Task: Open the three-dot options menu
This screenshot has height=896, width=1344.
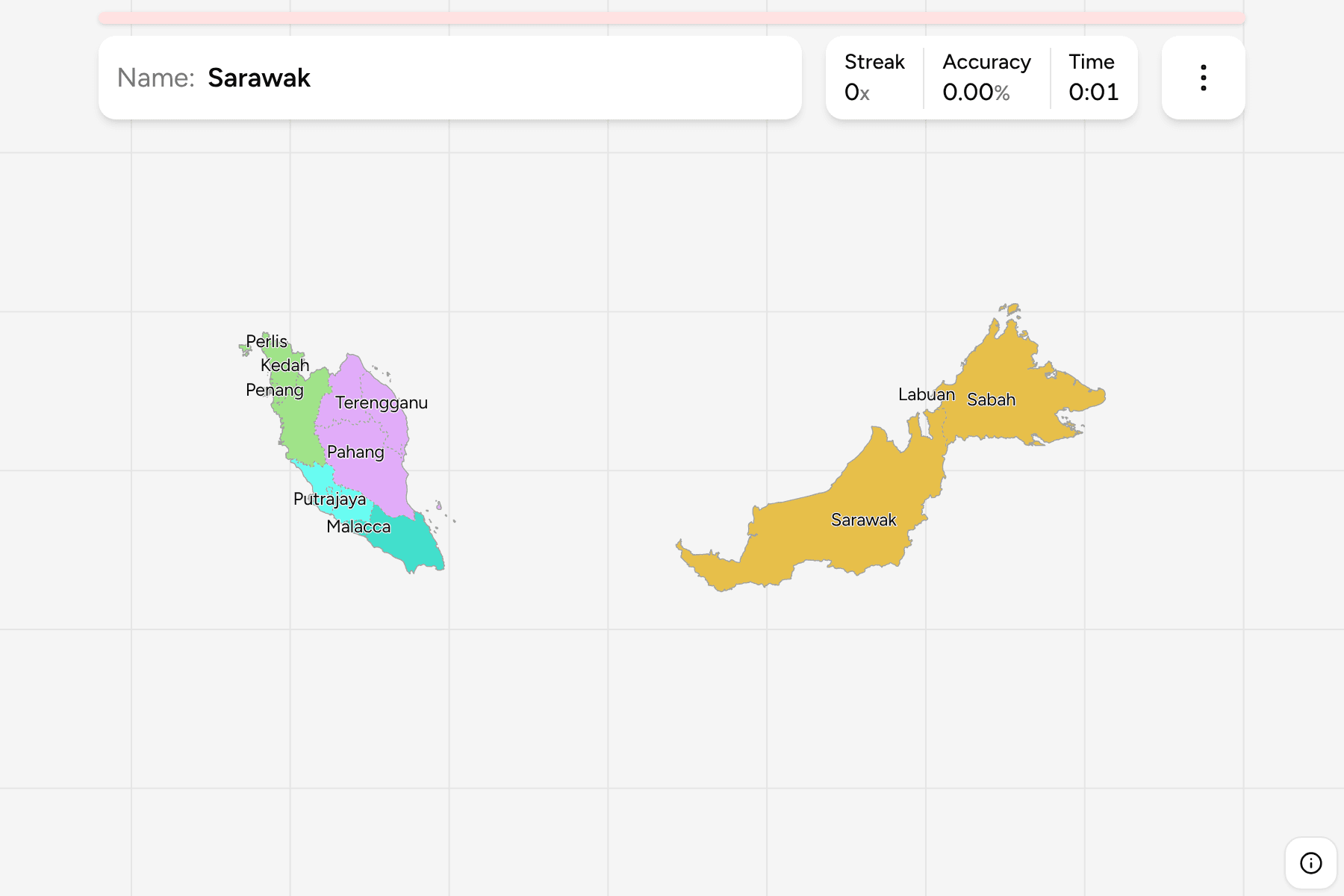Action: click(x=1203, y=78)
